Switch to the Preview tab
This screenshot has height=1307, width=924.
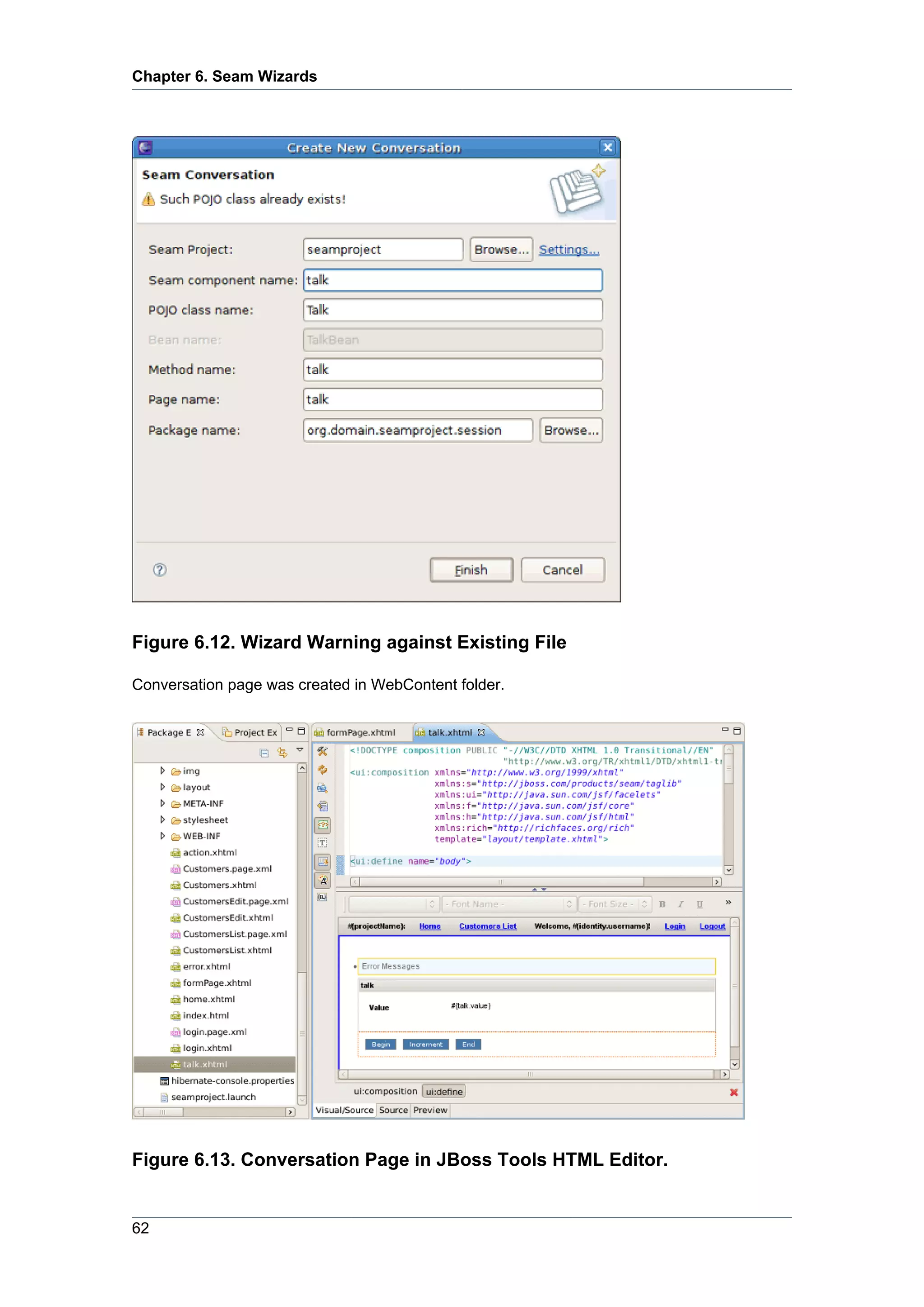click(430, 1111)
